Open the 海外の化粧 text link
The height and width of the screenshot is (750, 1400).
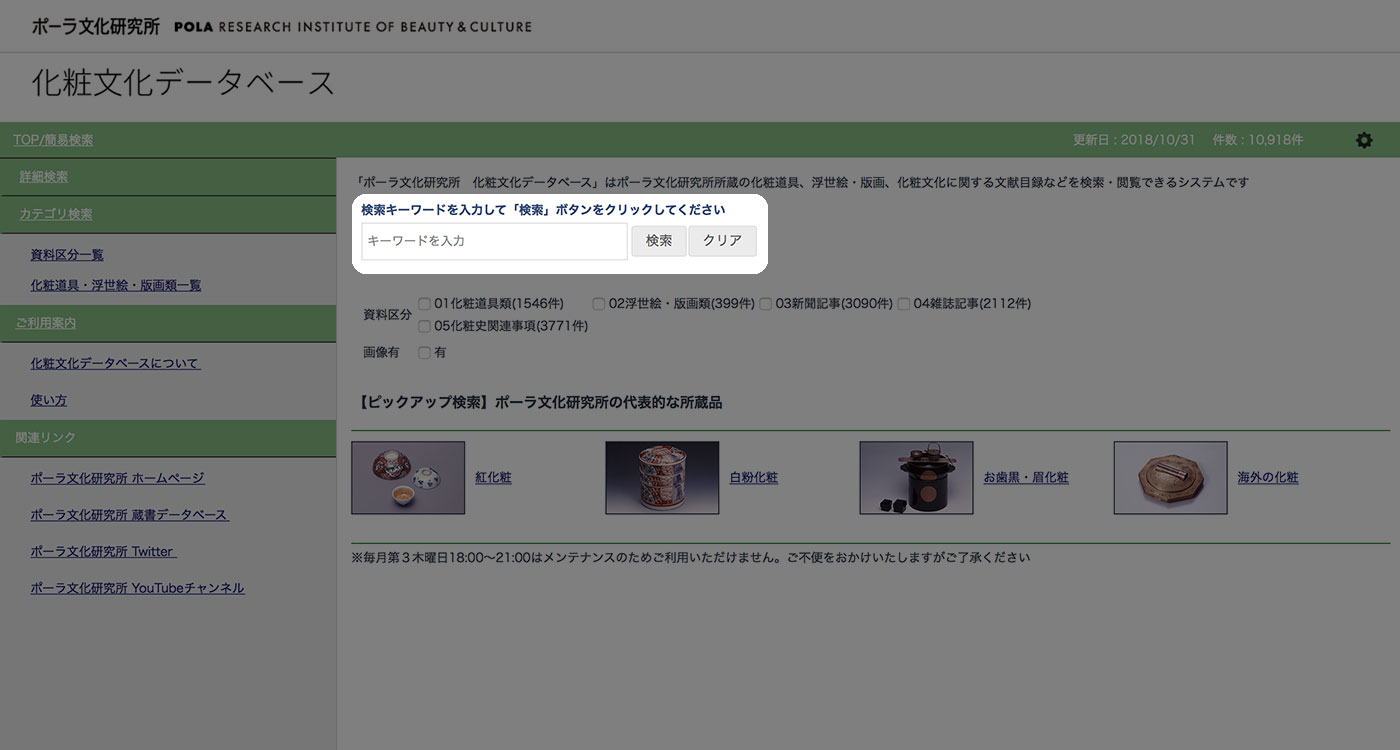[x=1268, y=478]
